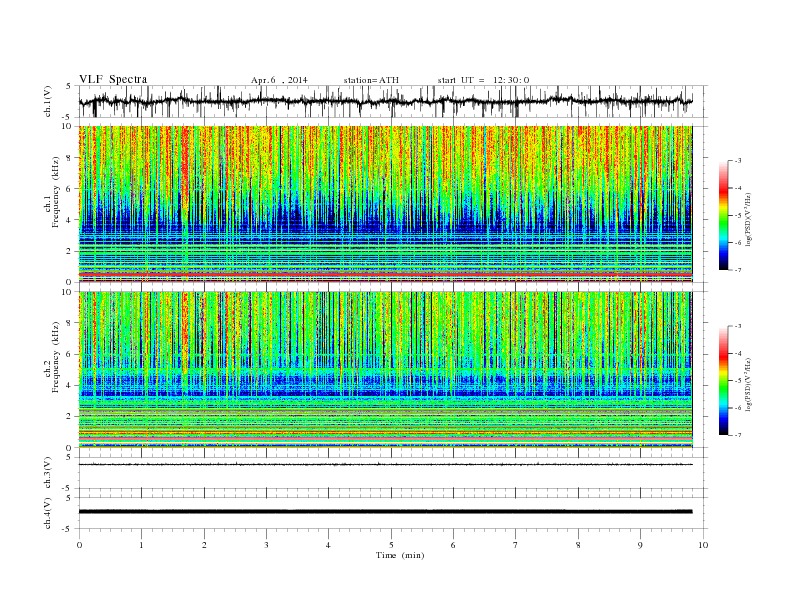
Task: Select the "start UT = 12:30:0" text
Action: click(x=483, y=80)
